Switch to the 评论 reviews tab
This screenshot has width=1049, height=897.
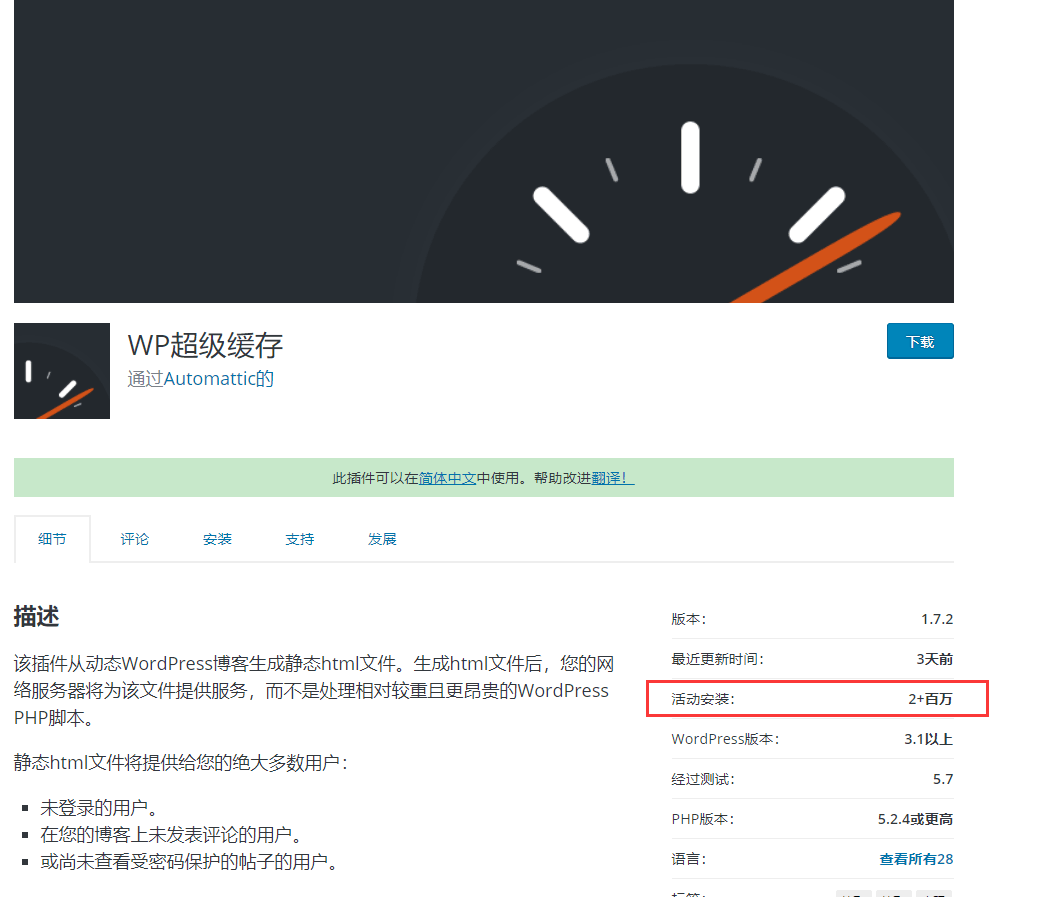pyautogui.click(x=134, y=539)
